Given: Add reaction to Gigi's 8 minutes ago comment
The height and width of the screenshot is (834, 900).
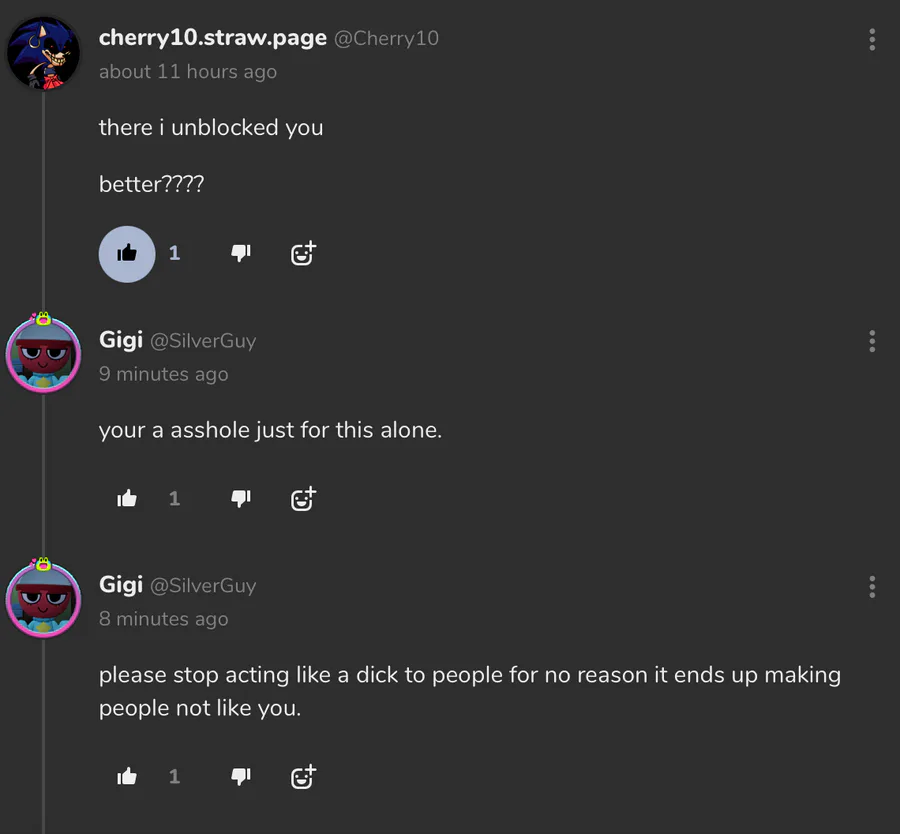Looking at the screenshot, I should click(303, 776).
